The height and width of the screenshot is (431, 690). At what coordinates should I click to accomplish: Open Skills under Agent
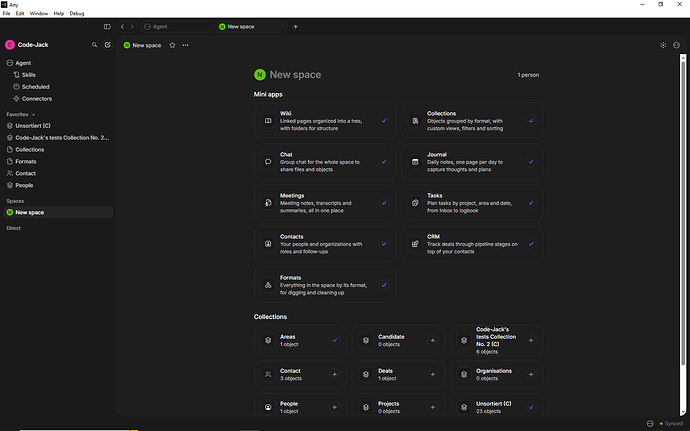58,75
